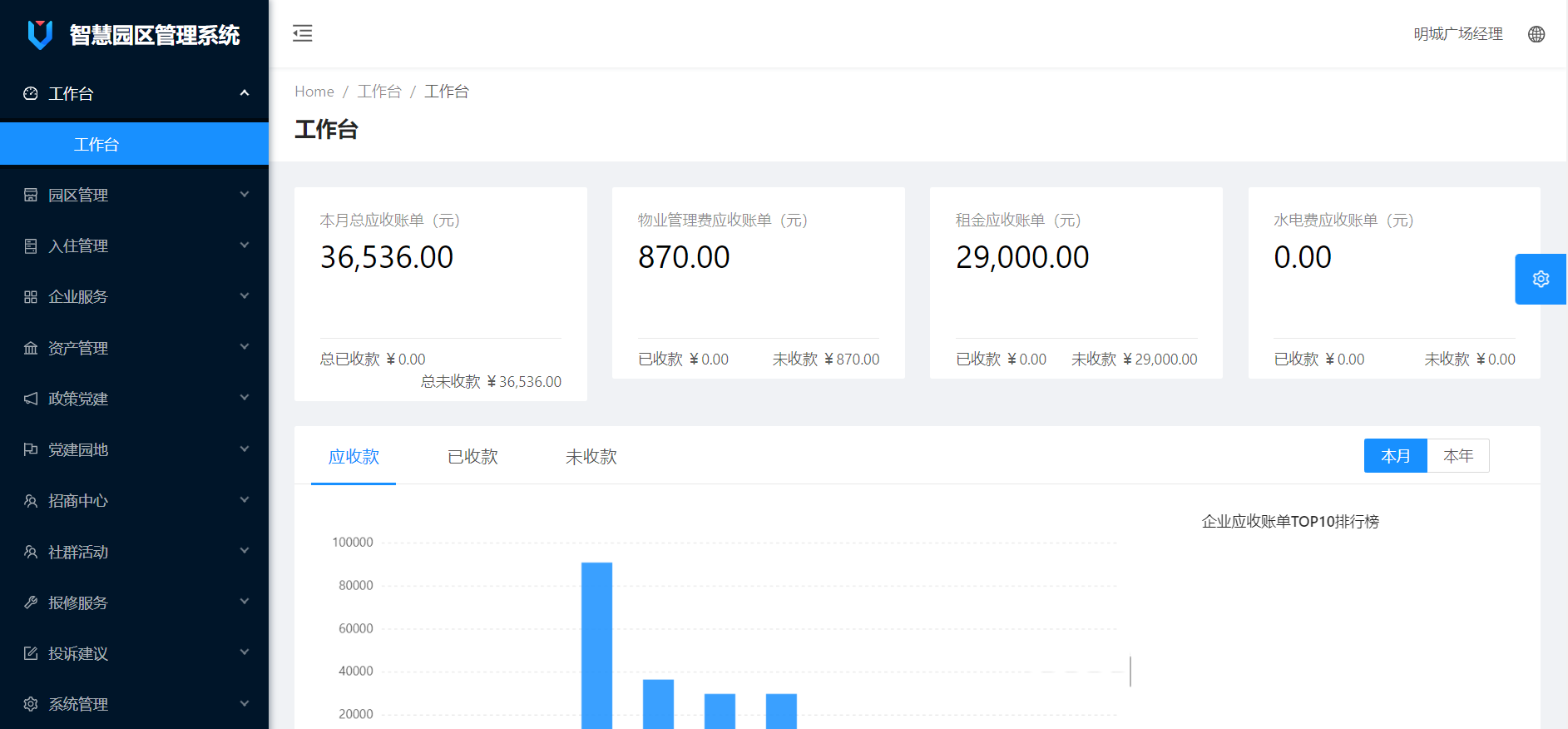Expand 政策党建 submenu arrow
Screen dimensions: 1568x729
click(245, 397)
